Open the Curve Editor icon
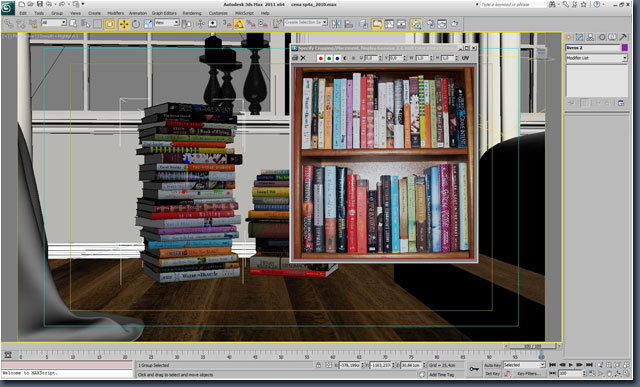The height and width of the screenshot is (387, 640). tap(389, 24)
